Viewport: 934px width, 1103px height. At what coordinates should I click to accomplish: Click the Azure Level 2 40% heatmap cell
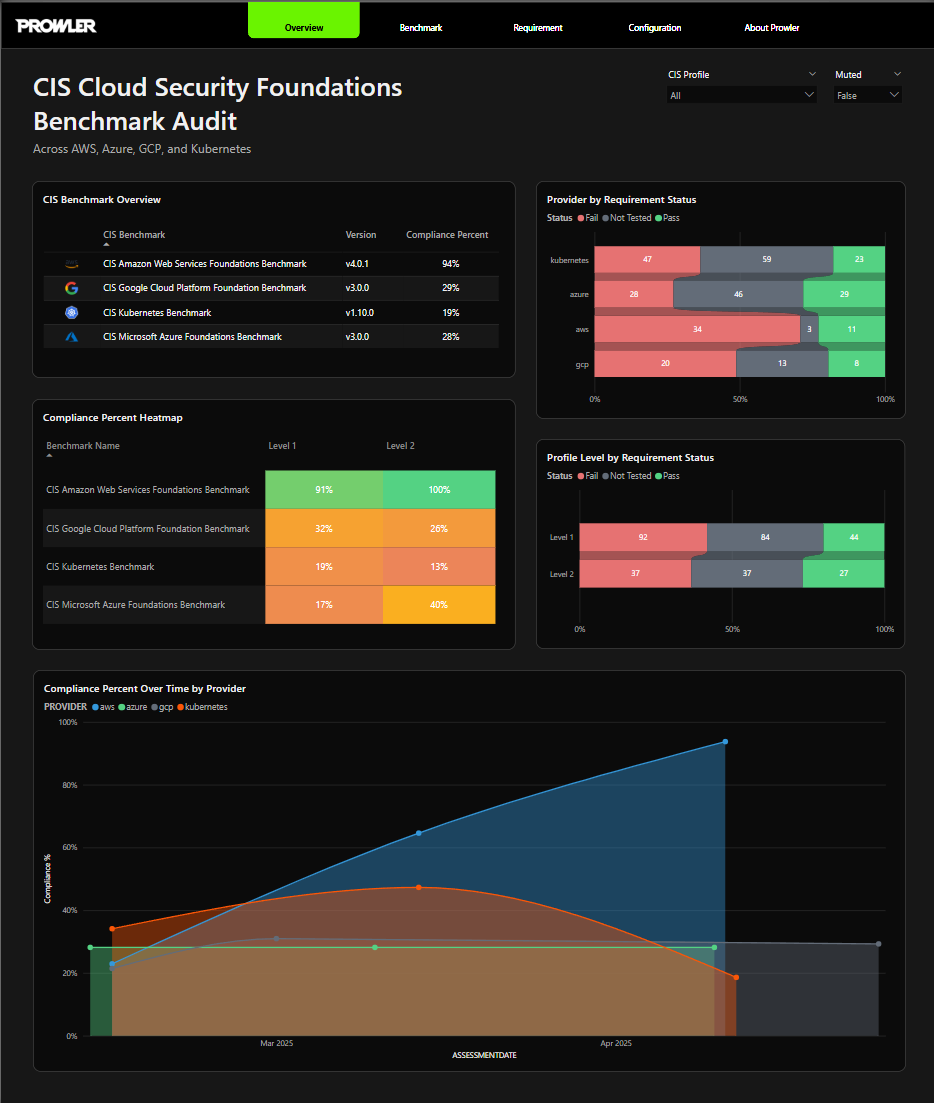[439, 605]
